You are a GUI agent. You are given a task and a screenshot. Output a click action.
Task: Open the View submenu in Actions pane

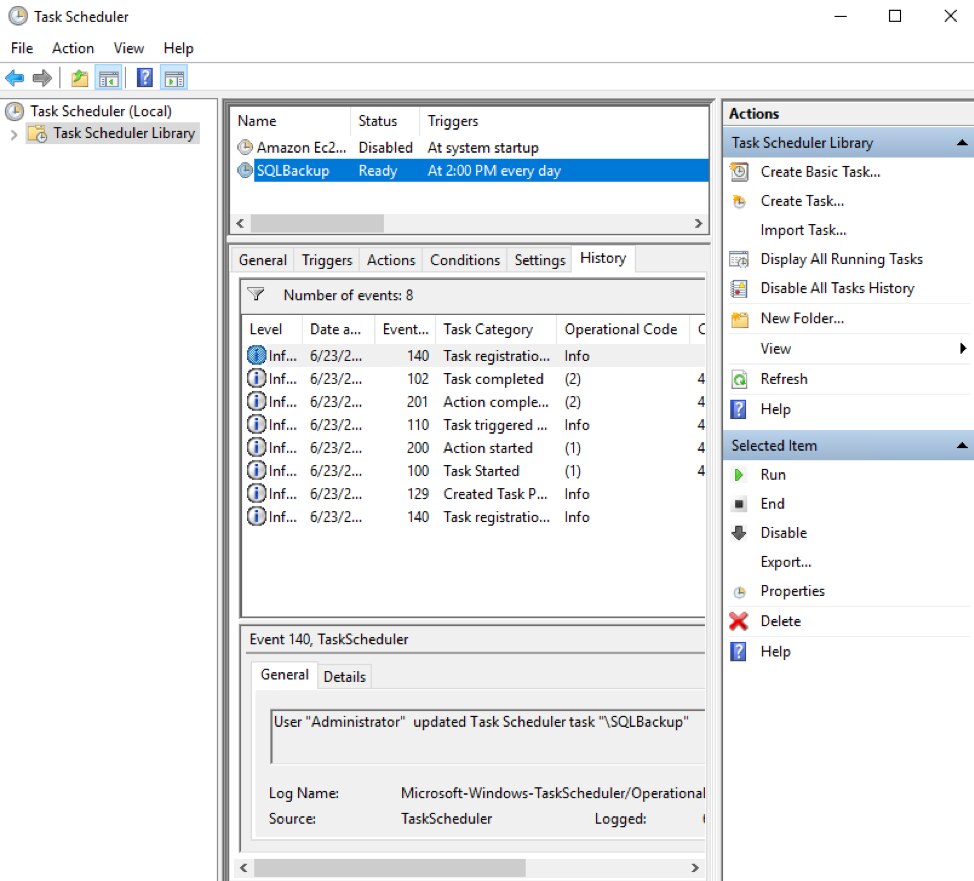tap(775, 348)
